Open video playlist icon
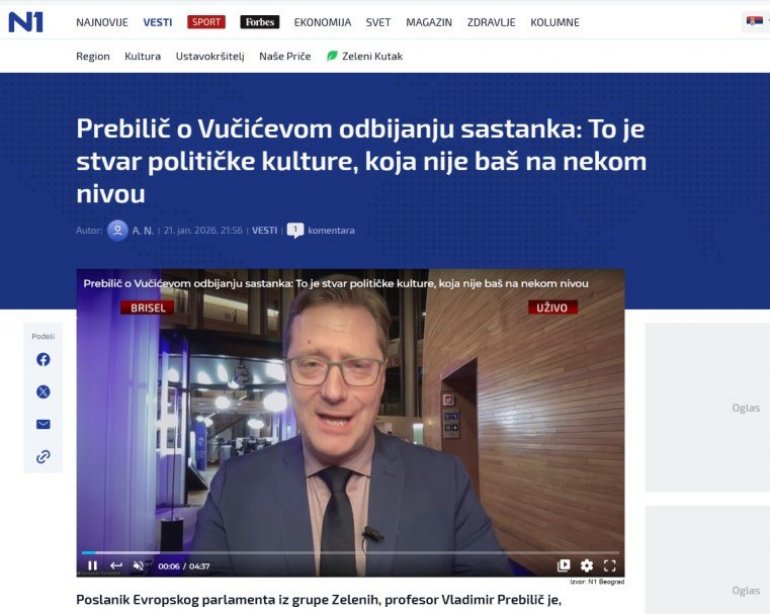This screenshot has width=770, height=614. tap(564, 566)
